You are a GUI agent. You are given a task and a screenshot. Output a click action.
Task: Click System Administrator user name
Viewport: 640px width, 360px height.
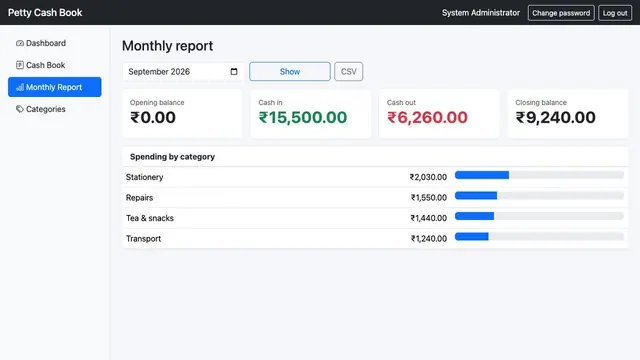tap(481, 13)
